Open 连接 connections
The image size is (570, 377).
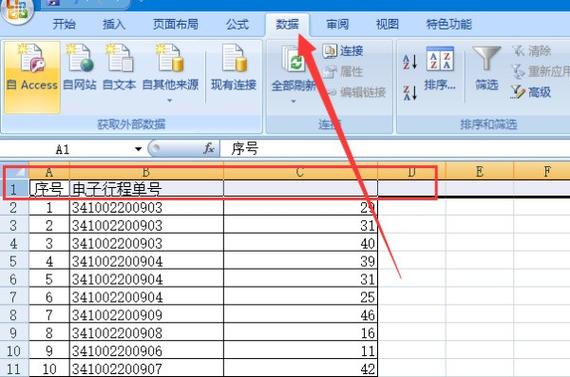343,51
